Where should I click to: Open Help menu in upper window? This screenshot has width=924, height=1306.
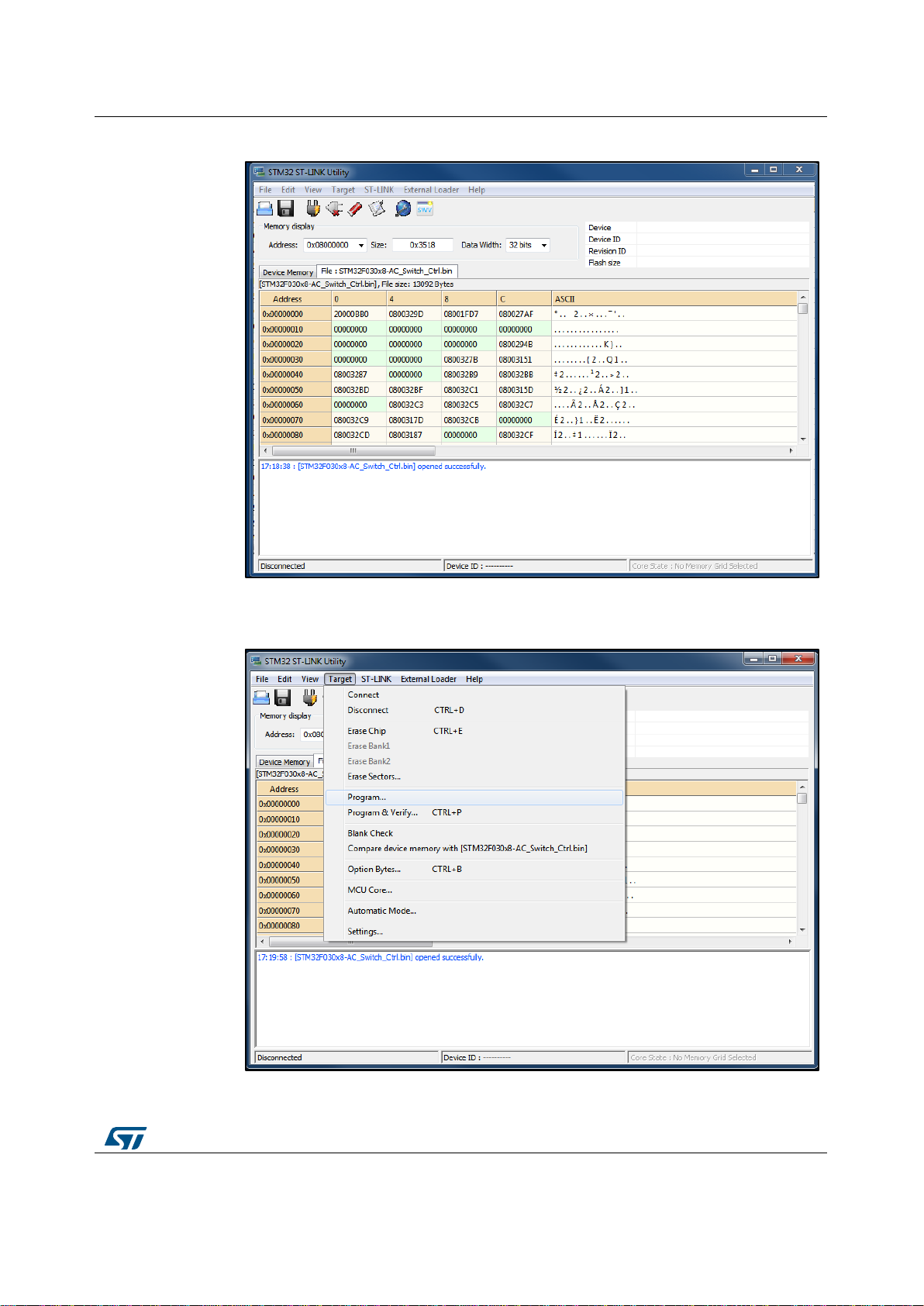[477, 190]
